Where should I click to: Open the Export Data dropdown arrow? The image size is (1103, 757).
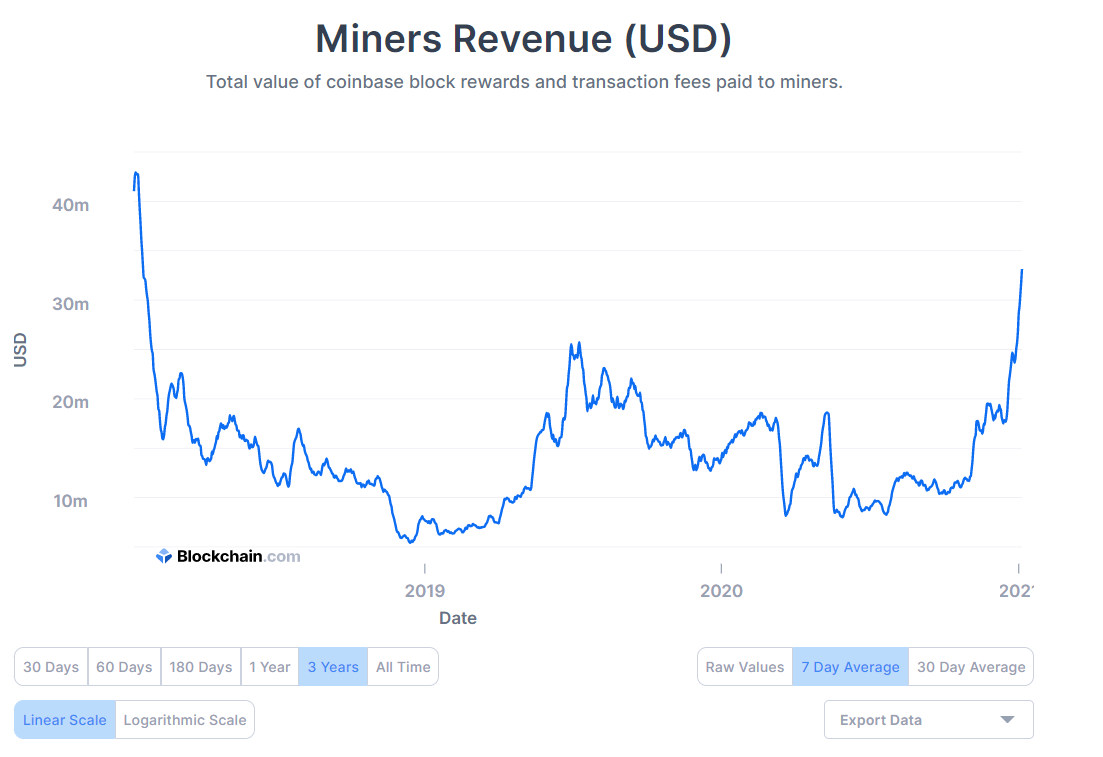tap(1007, 720)
